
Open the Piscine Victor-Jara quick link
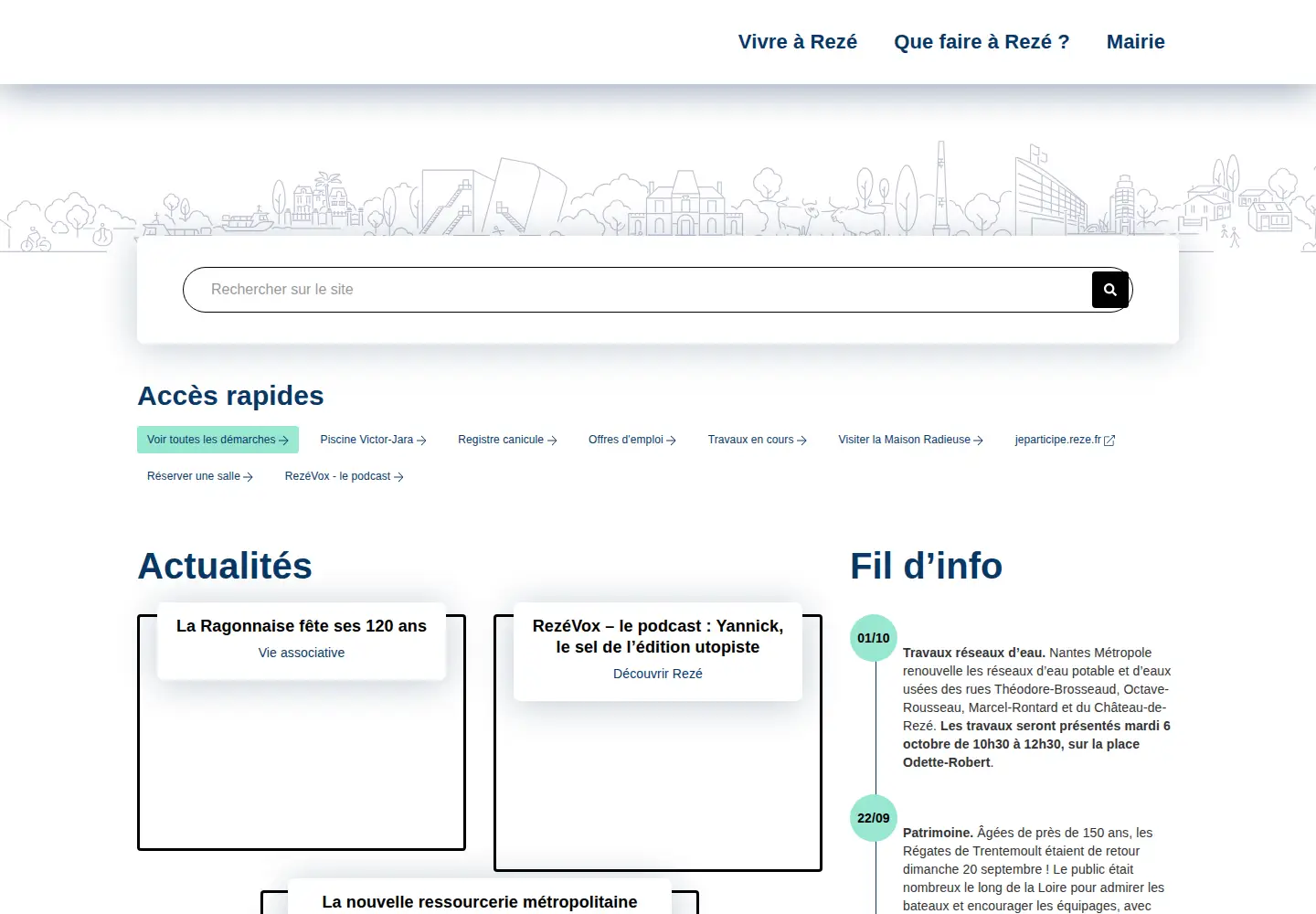coord(373,440)
